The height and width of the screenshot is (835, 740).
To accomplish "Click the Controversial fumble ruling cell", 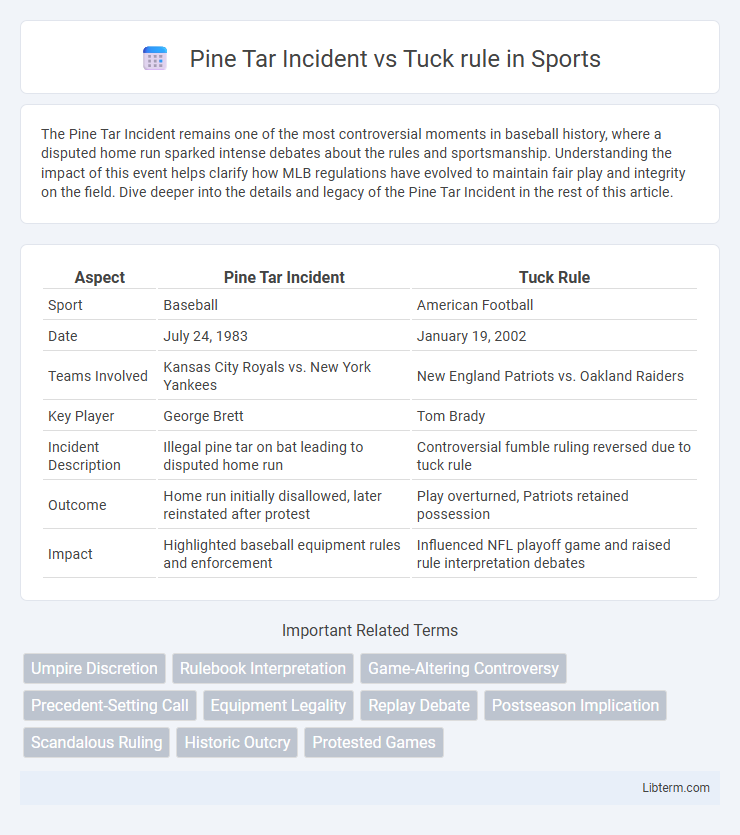I will [x=554, y=455].
